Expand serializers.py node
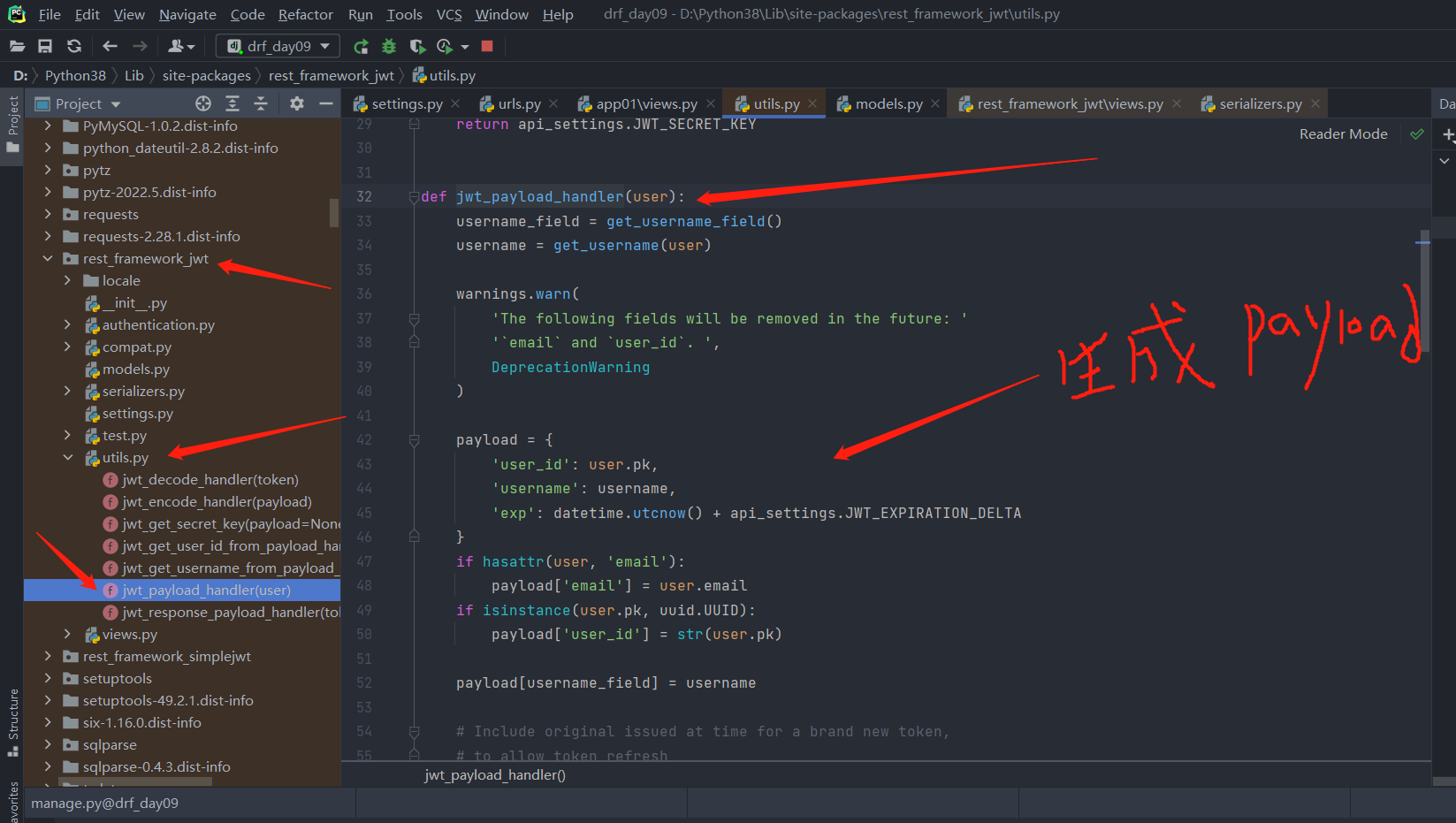 pos(67,392)
